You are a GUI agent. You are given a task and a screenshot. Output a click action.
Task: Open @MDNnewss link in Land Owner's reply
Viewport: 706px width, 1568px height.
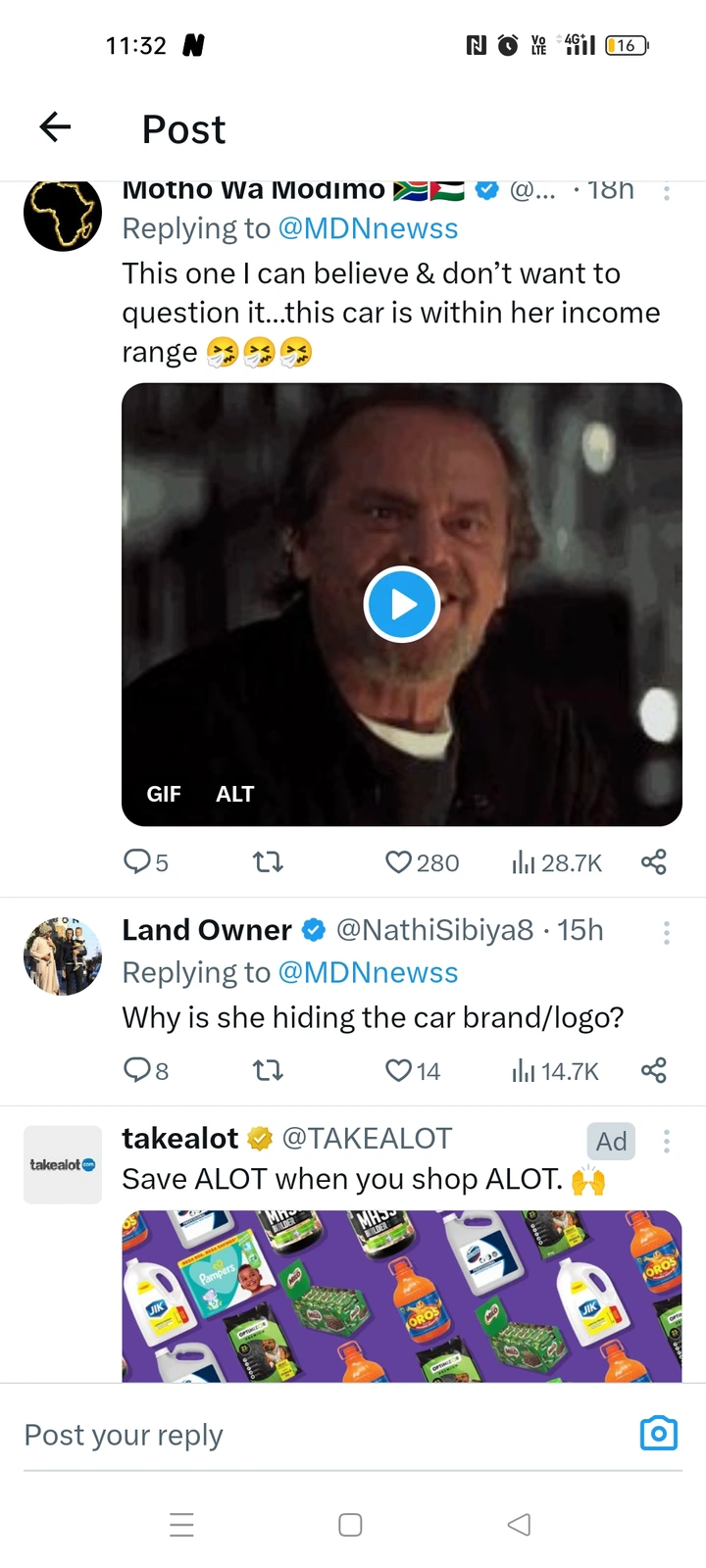coord(368,972)
